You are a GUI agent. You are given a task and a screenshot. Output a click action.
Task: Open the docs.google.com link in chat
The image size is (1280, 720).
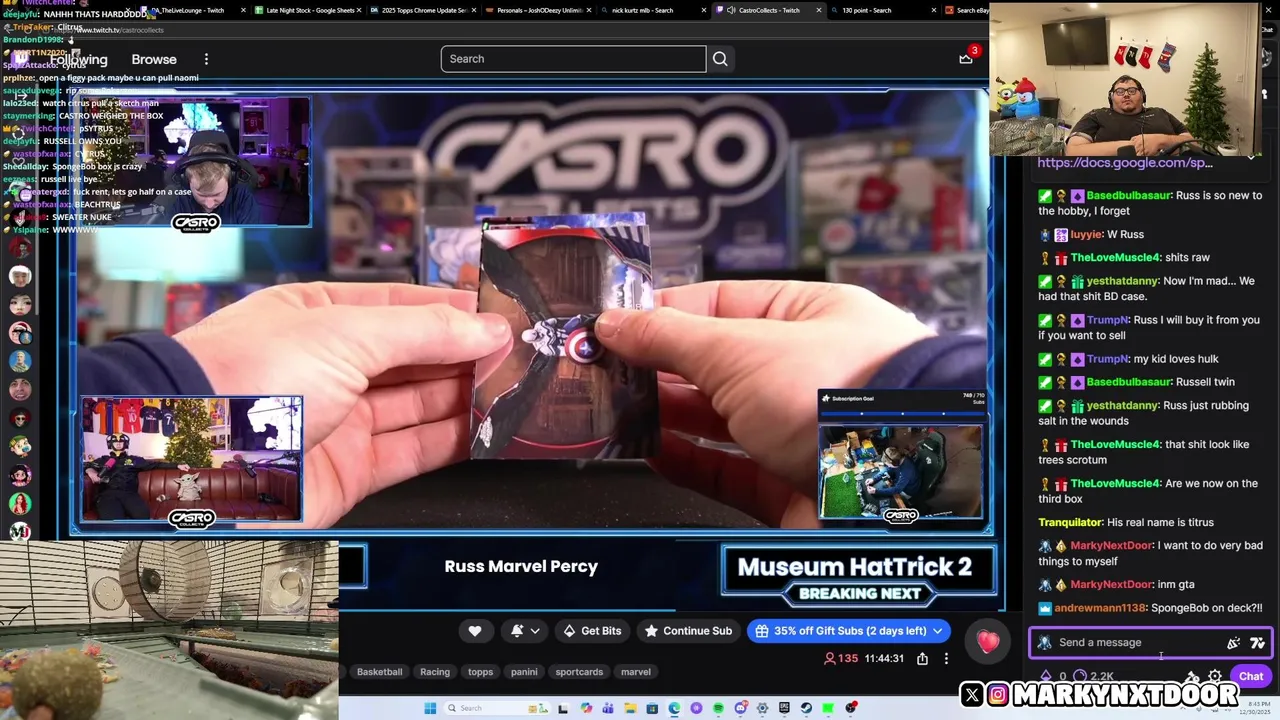coord(1125,163)
